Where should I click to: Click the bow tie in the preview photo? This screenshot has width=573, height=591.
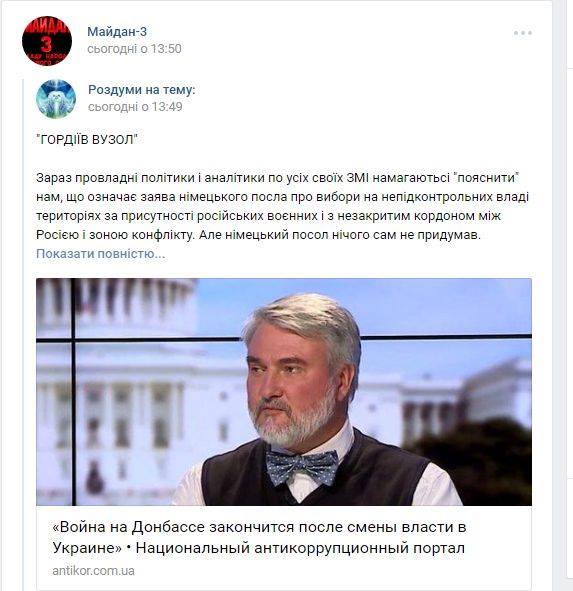(302, 468)
